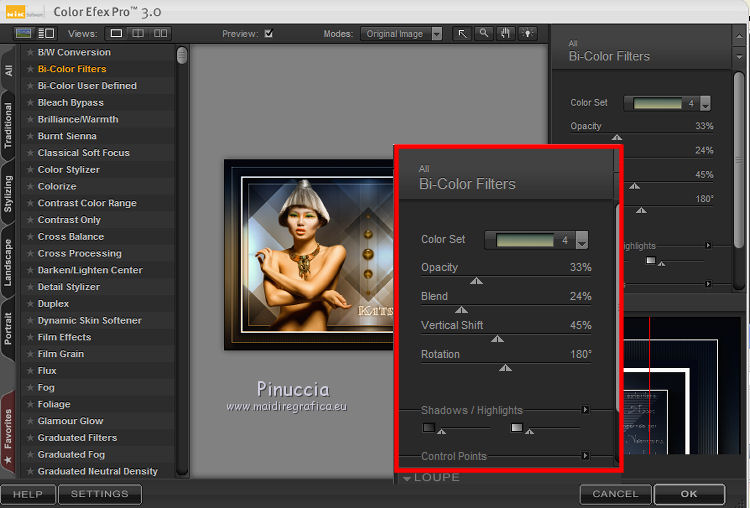This screenshot has width=750, height=508.
Task: Click the CANCEL button
Action: pyautogui.click(x=615, y=494)
